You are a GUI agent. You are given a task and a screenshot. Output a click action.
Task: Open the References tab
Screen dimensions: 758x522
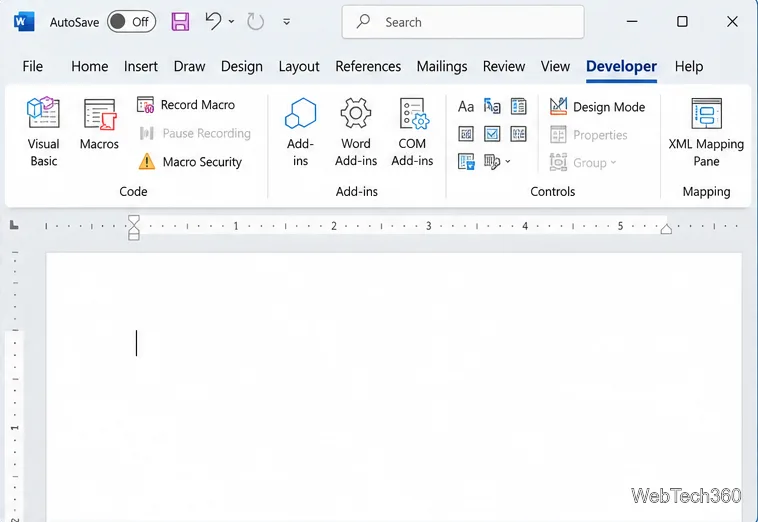pyautogui.click(x=368, y=66)
